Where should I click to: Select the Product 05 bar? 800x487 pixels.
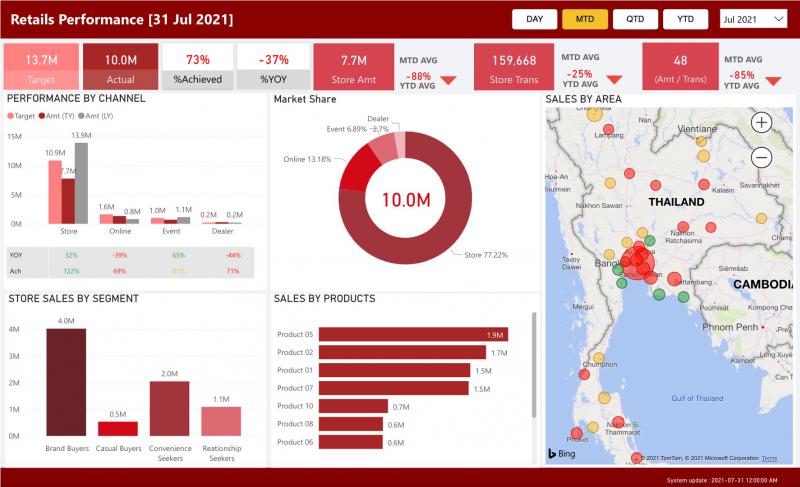[413, 335]
